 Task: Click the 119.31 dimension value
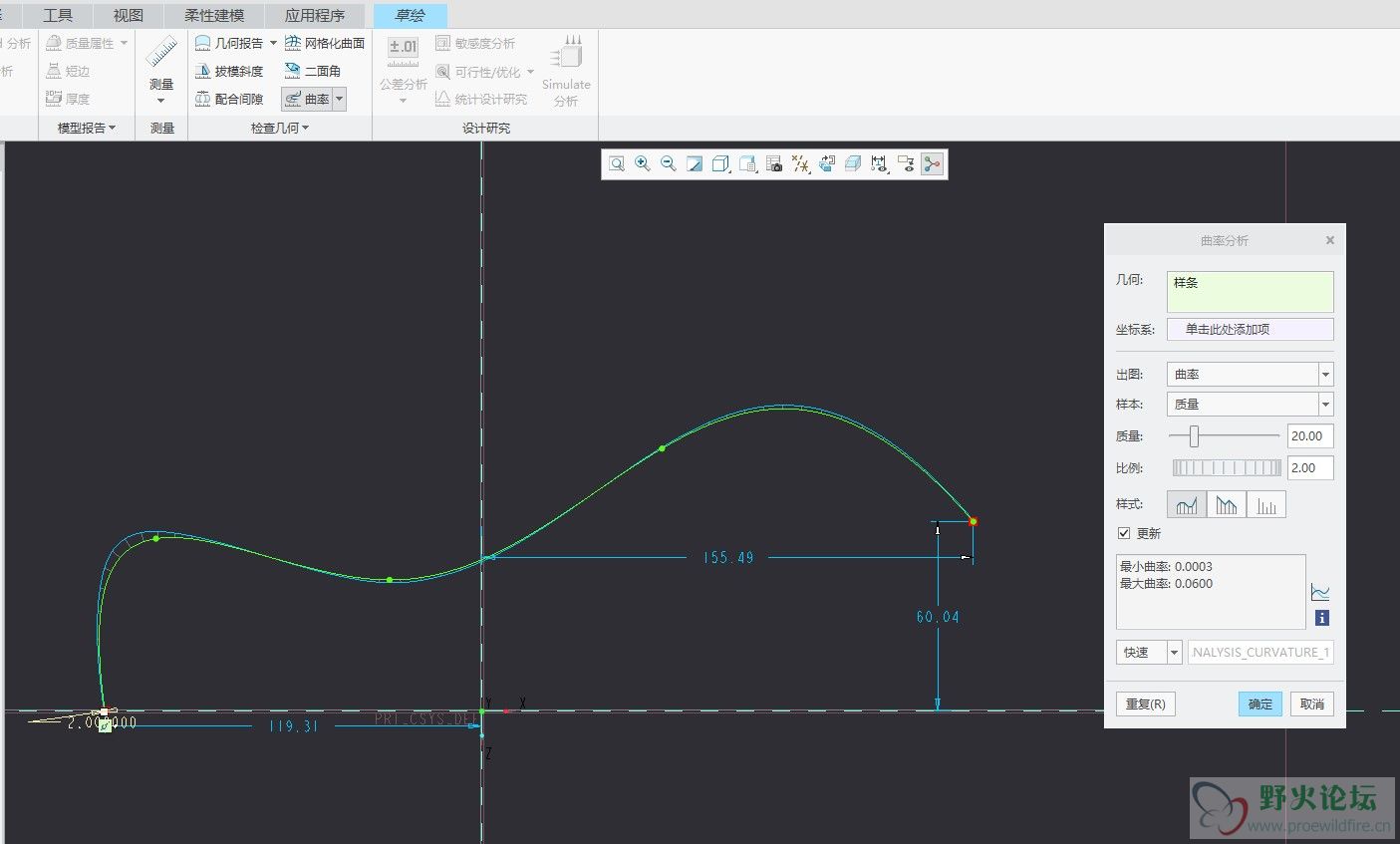(x=293, y=726)
